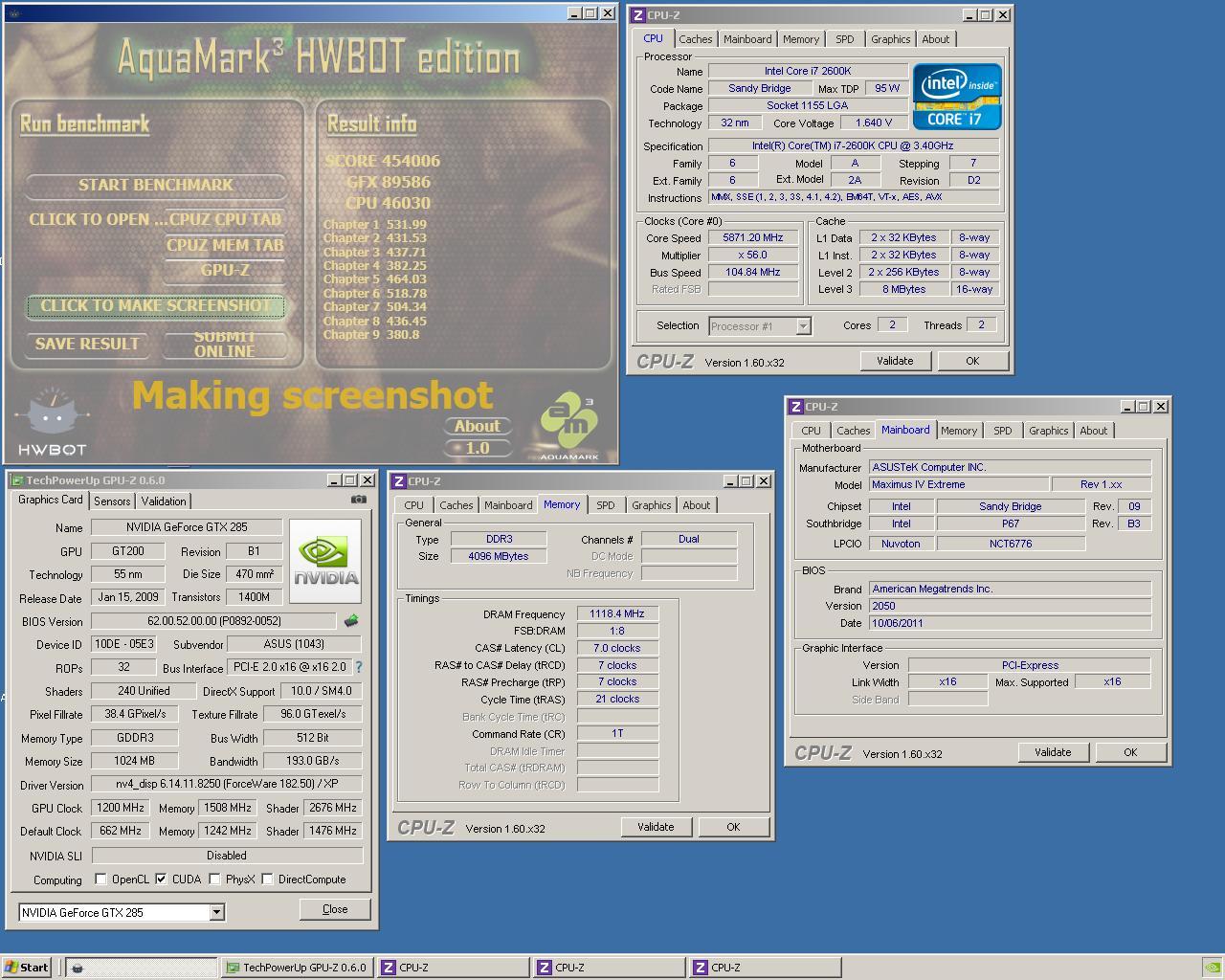This screenshot has width=1225, height=980.
Task: Click the Southbridge P67 value
Action: click(x=1011, y=523)
